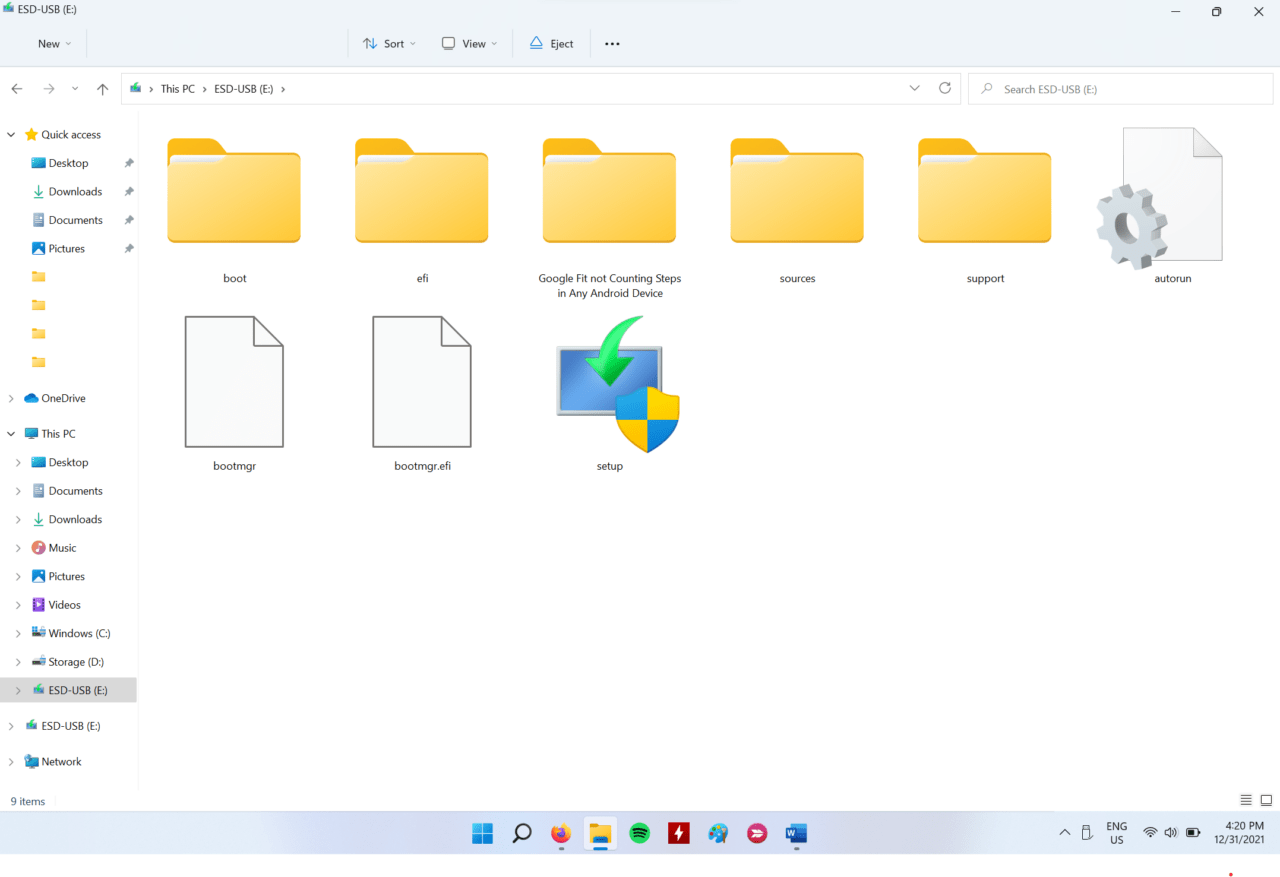Unpin Downloads from Quick access
The width and height of the screenshot is (1280, 877).
tap(128, 191)
